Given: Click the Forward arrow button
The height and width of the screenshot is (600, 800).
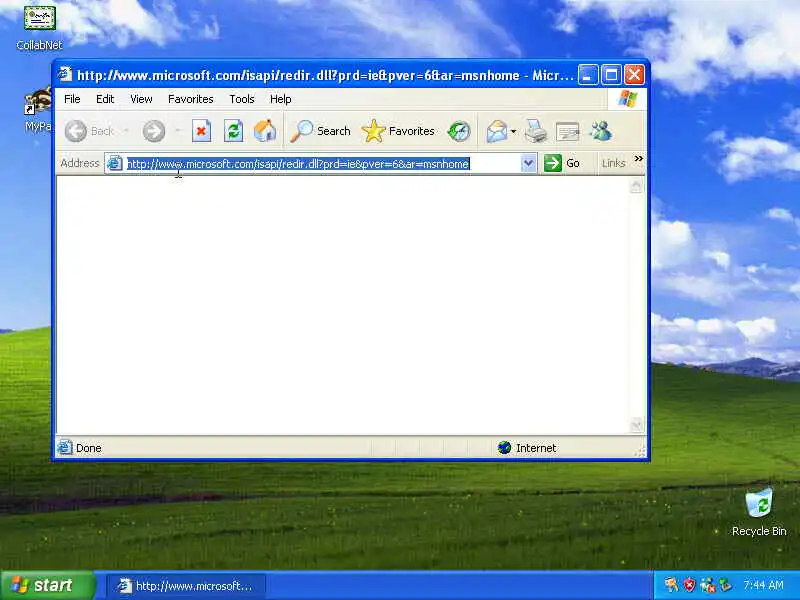Looking at the screenshot, I should 154,131.
